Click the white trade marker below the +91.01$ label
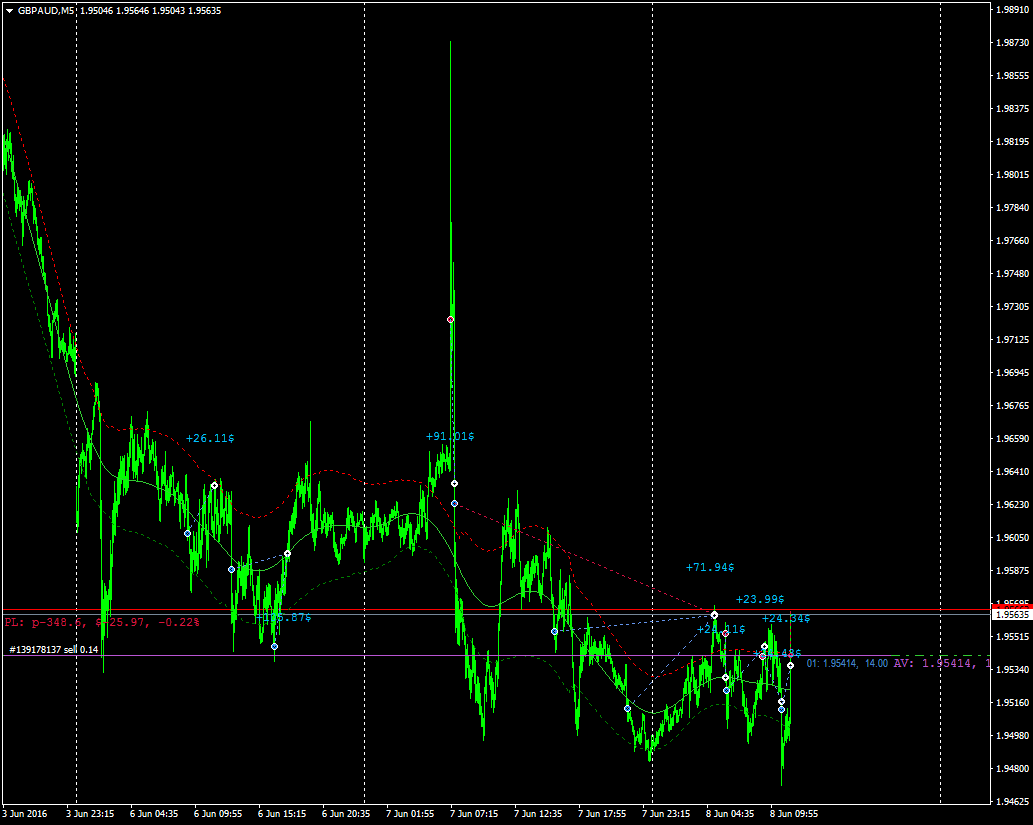 point(455,484)
